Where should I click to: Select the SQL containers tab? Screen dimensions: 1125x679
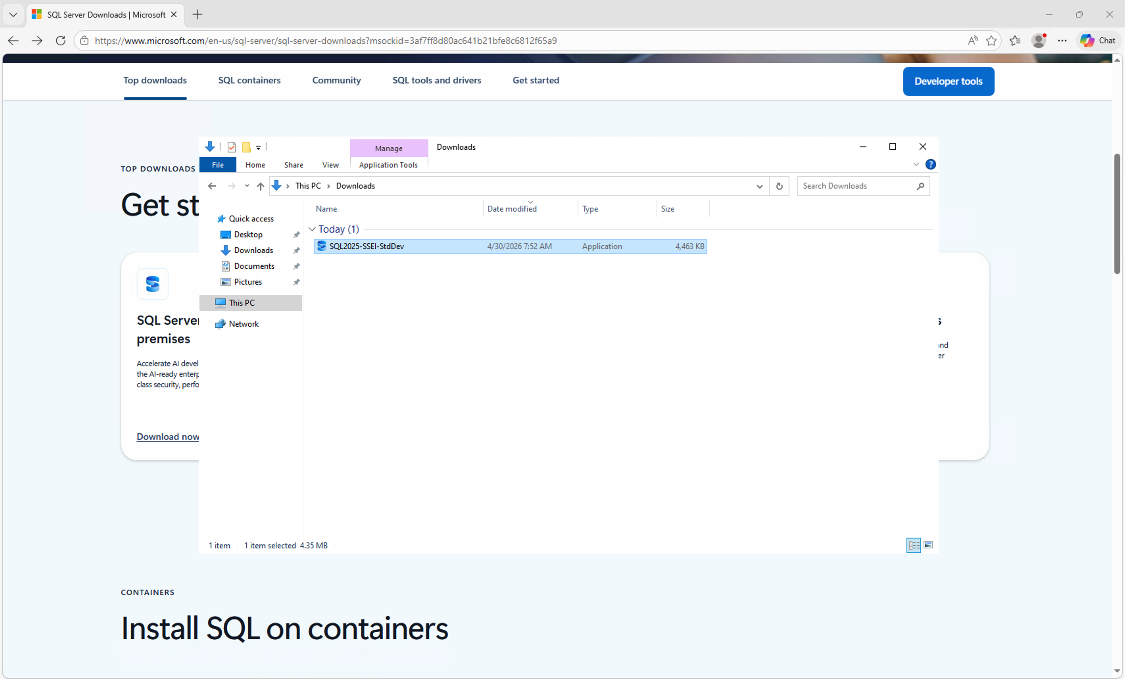[x=249, y=80]
